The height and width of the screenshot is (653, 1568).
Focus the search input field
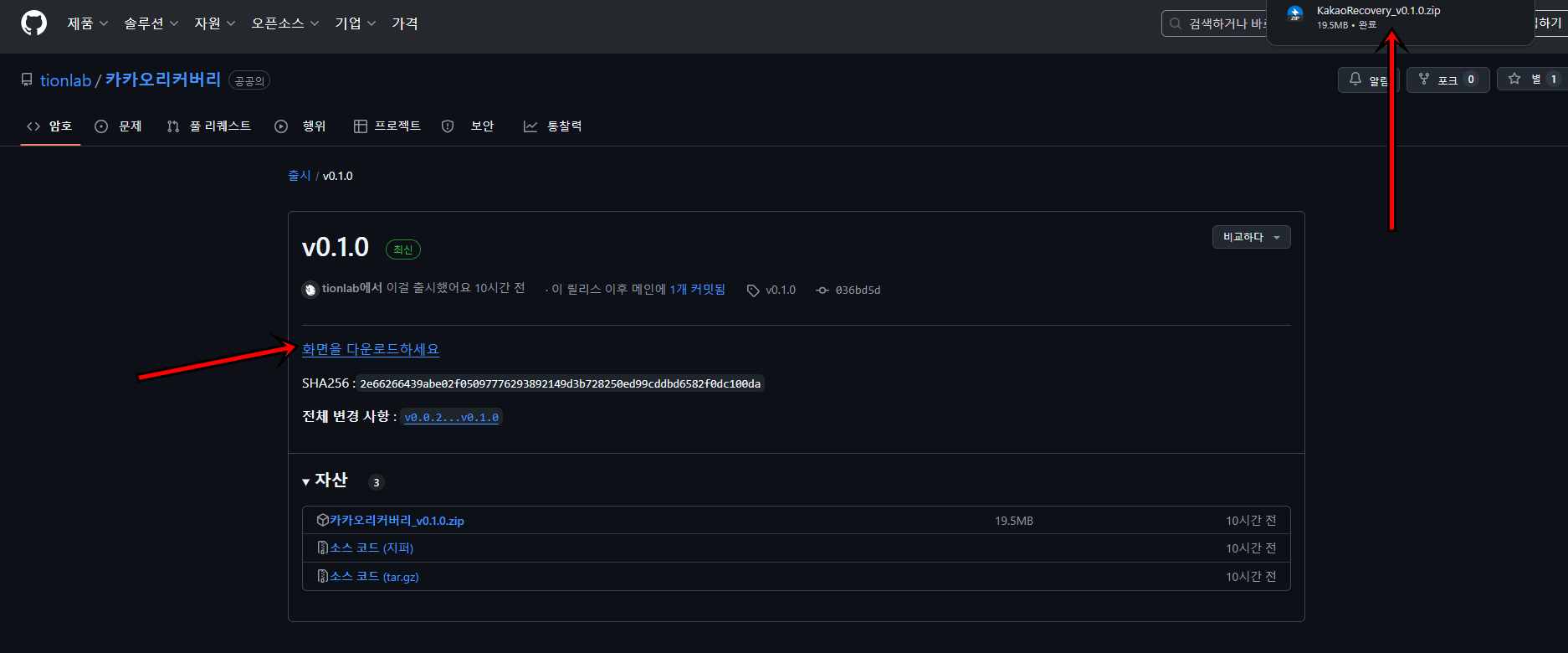click(x=1215, y=23)
